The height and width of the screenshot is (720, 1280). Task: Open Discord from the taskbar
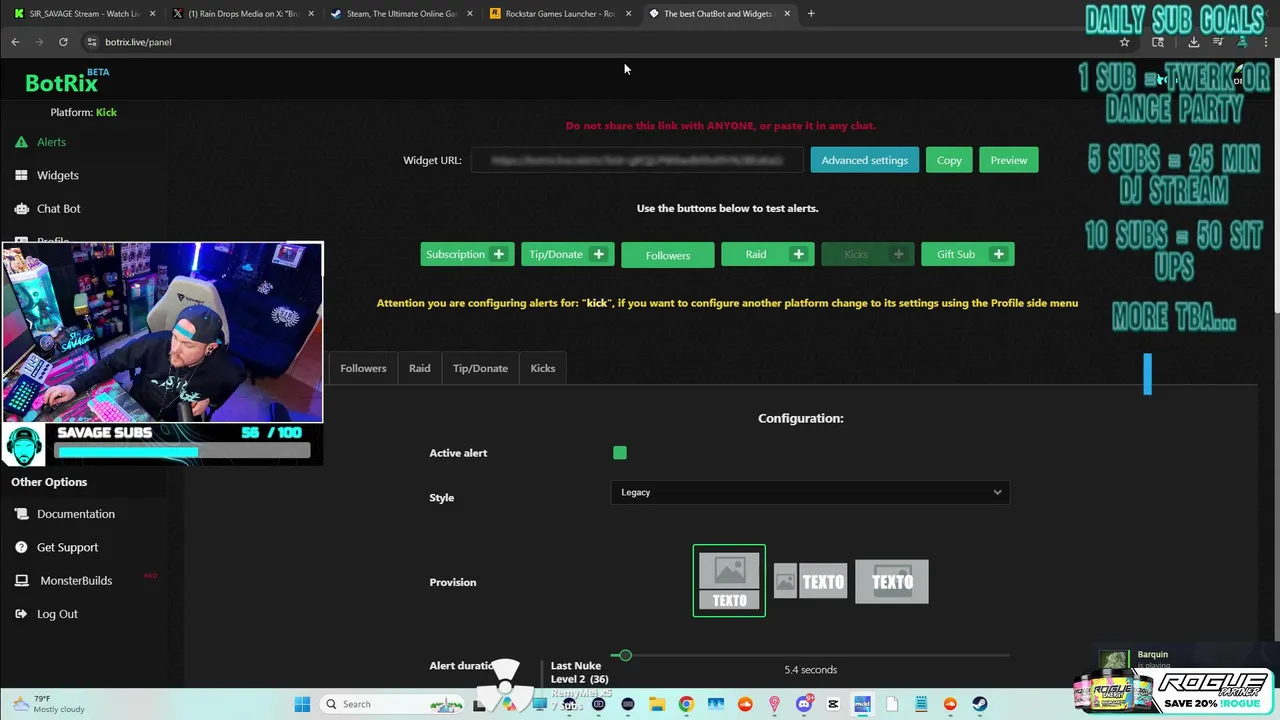804,704
